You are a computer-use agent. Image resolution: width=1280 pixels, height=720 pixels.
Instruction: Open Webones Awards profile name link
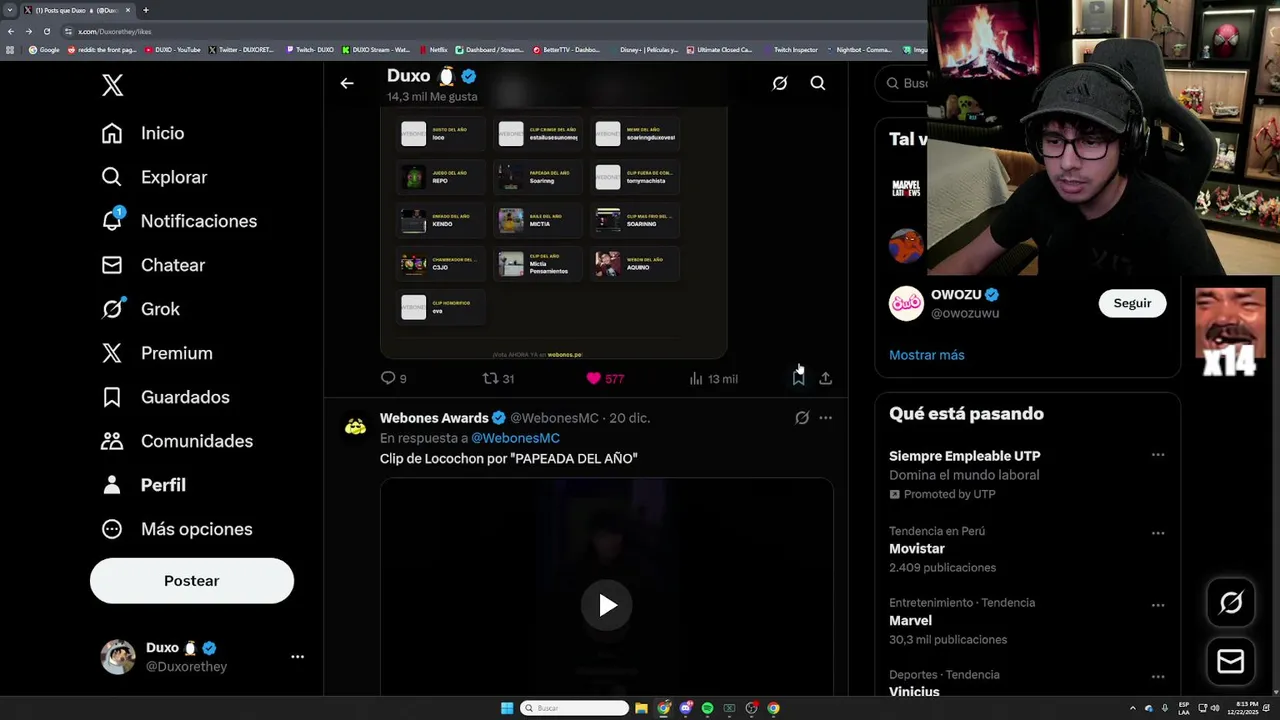click(434, 418)
